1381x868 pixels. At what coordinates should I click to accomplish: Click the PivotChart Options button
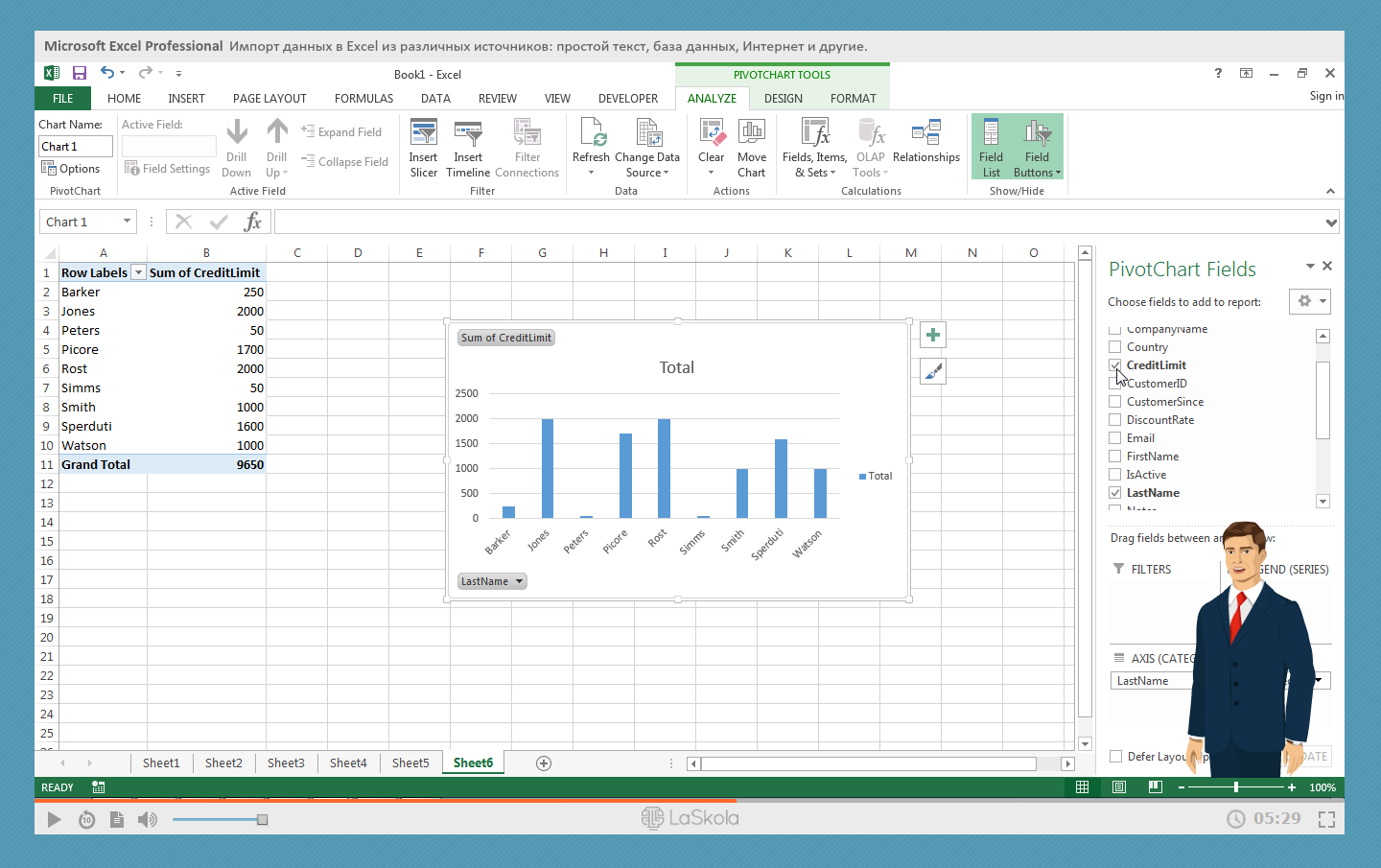[x=71, y=169]
